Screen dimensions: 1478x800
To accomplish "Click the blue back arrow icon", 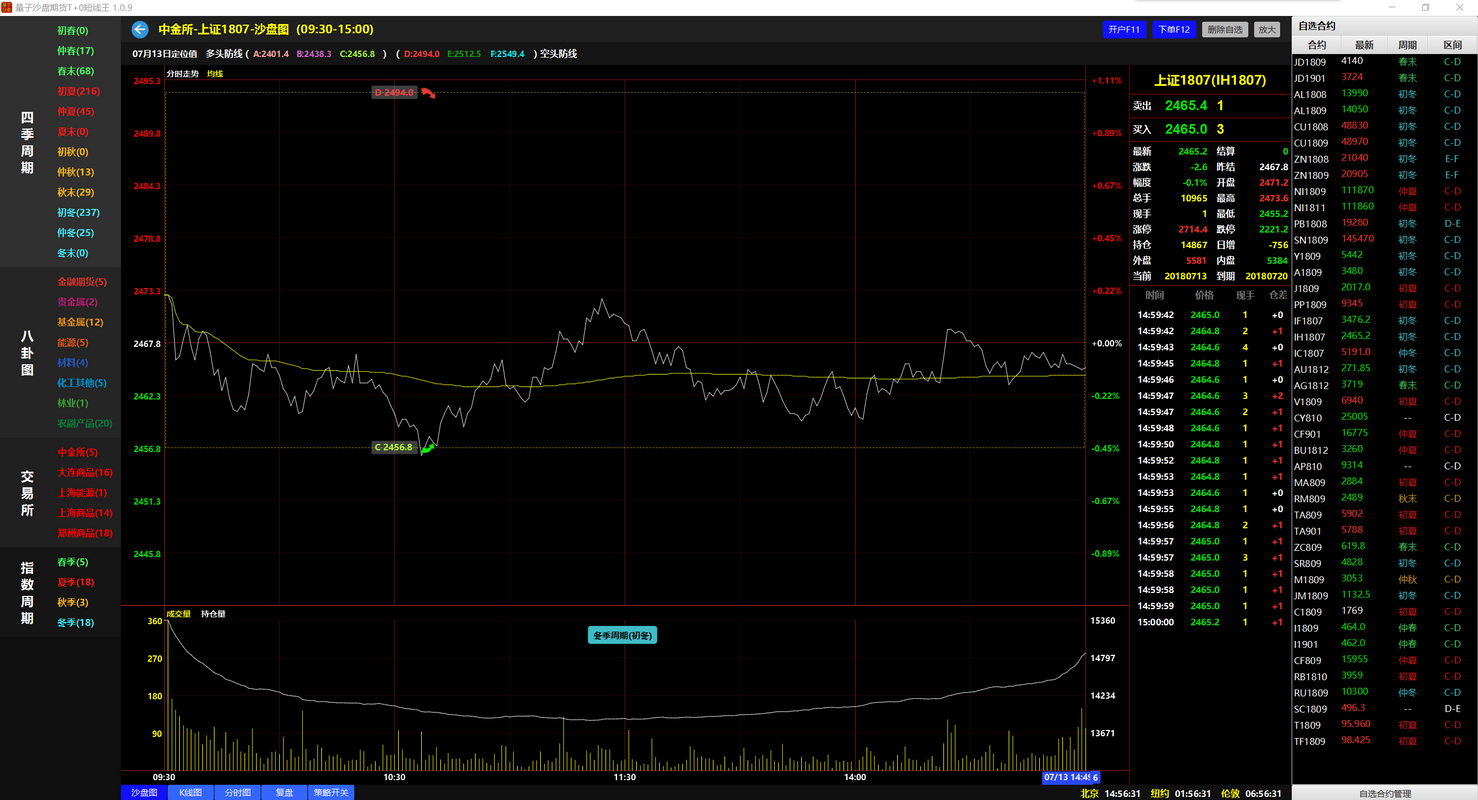I will (x=140, y=30).
